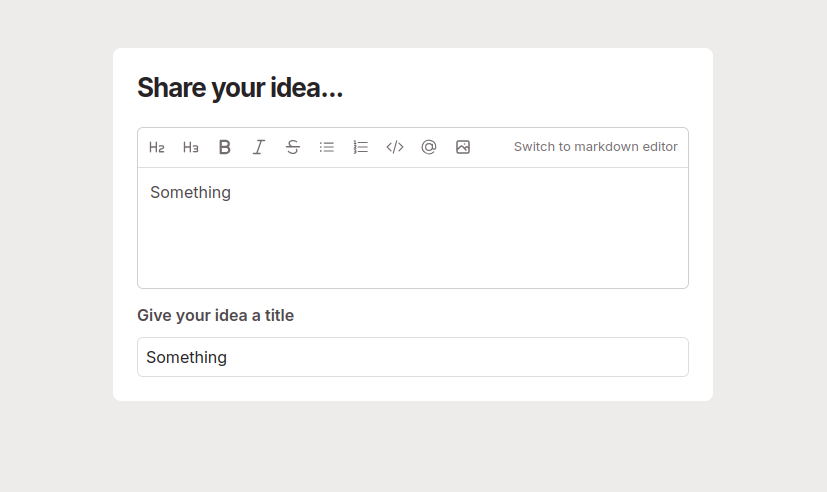This screenshot has height=492, width=827.
Task: Apply Heading 2 formatting
Action: click(157, 147)
